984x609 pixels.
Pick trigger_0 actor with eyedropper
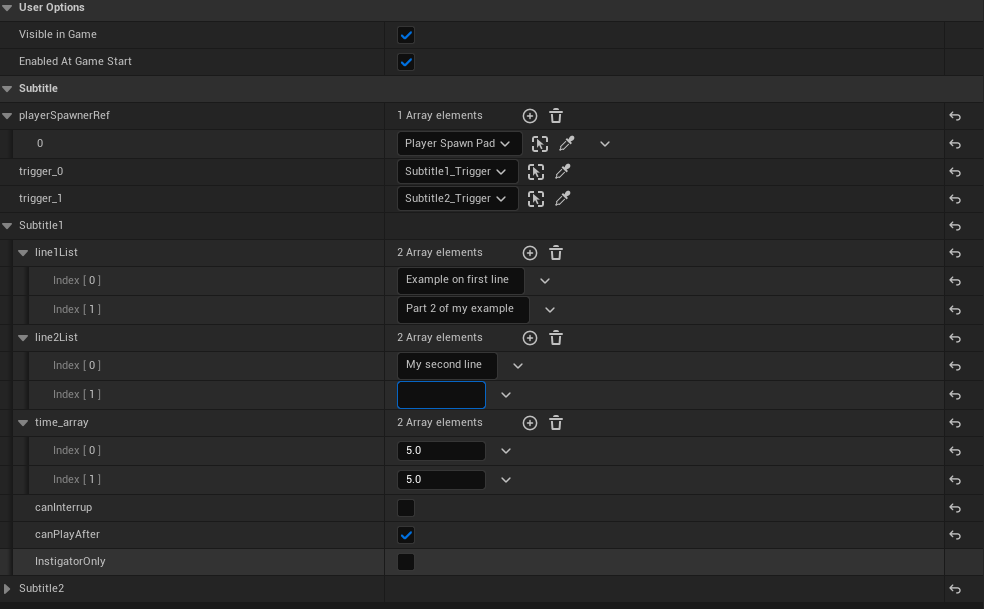563,171
